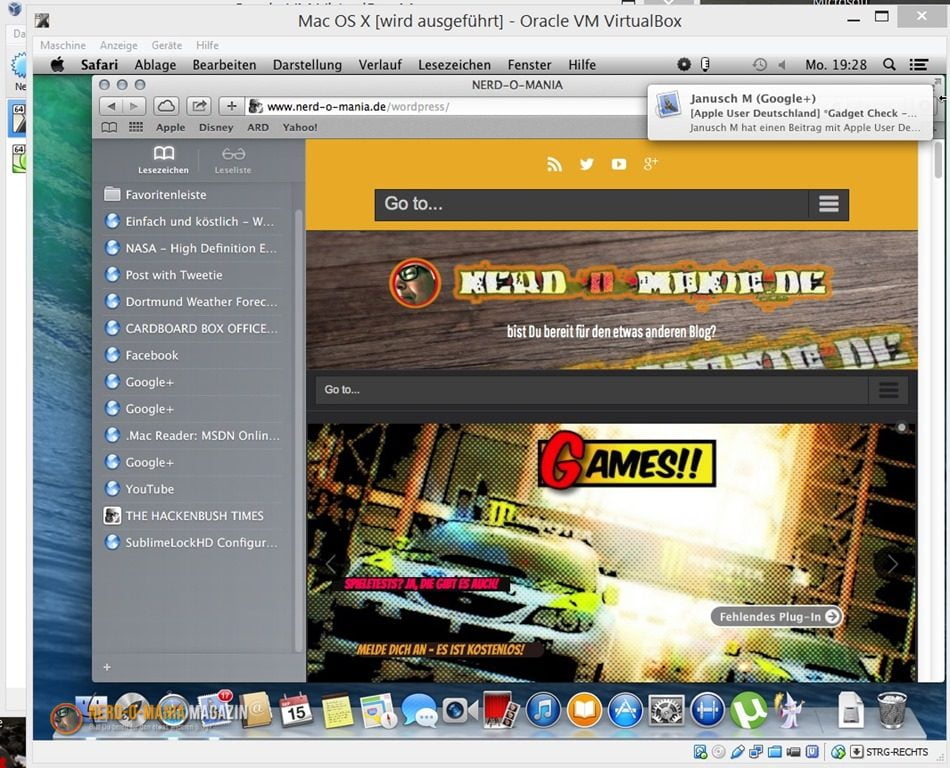
Task: Launch Notes from the Dock
Action: point(337,710)
